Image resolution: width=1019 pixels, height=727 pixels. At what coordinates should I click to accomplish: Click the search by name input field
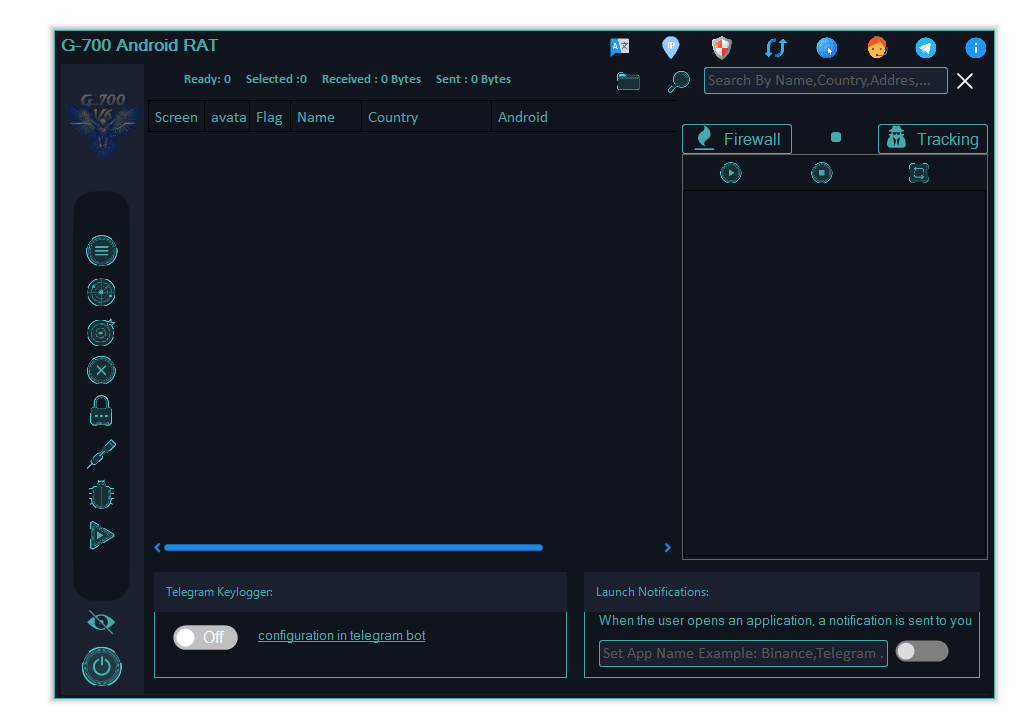tap(825, 81)
